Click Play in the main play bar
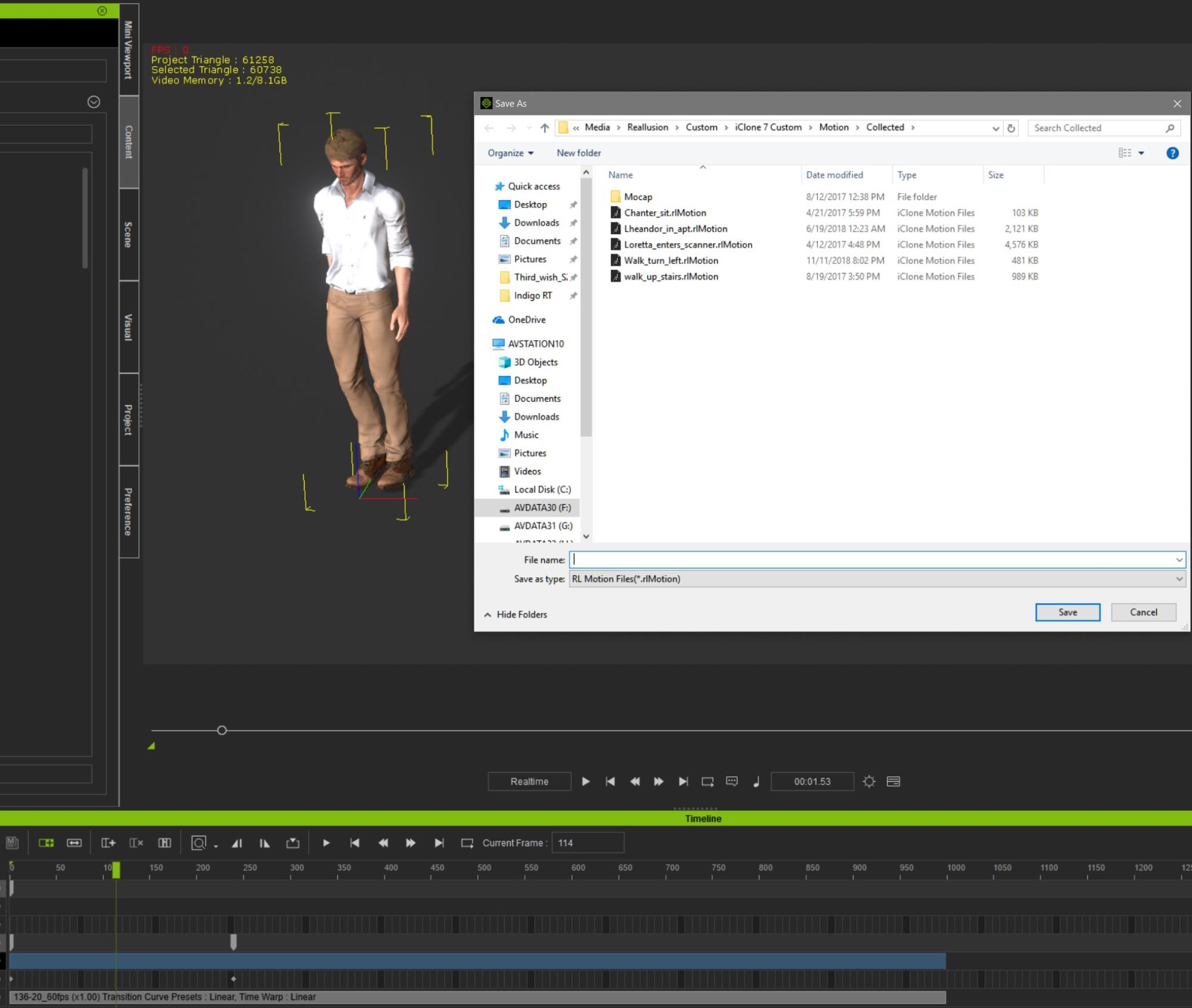Image resolution: width=1192 pixels, height=1008 pixels. 586,782
